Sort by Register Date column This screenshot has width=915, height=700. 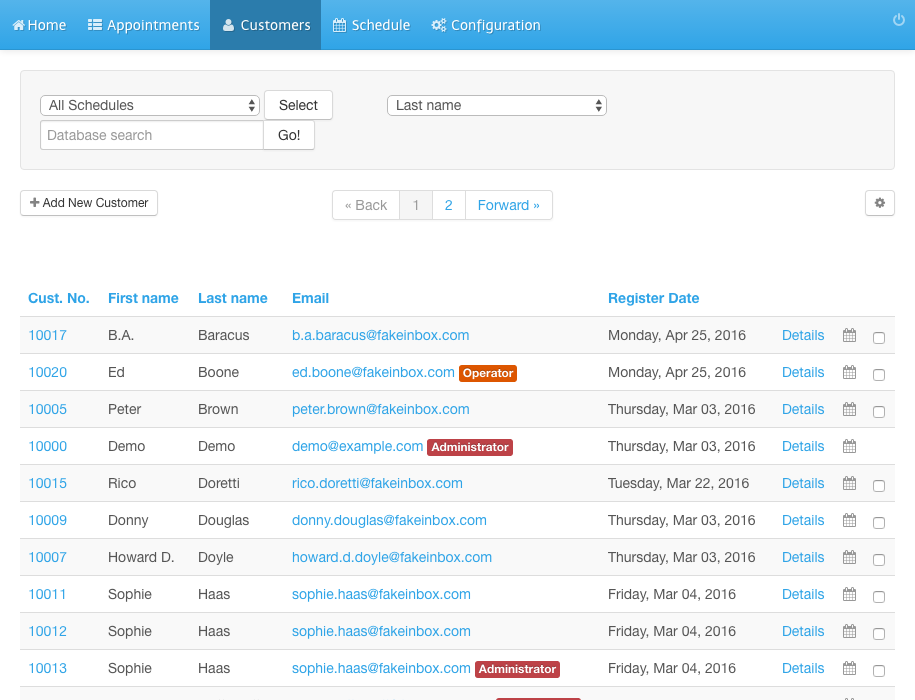tap(654, 298)
